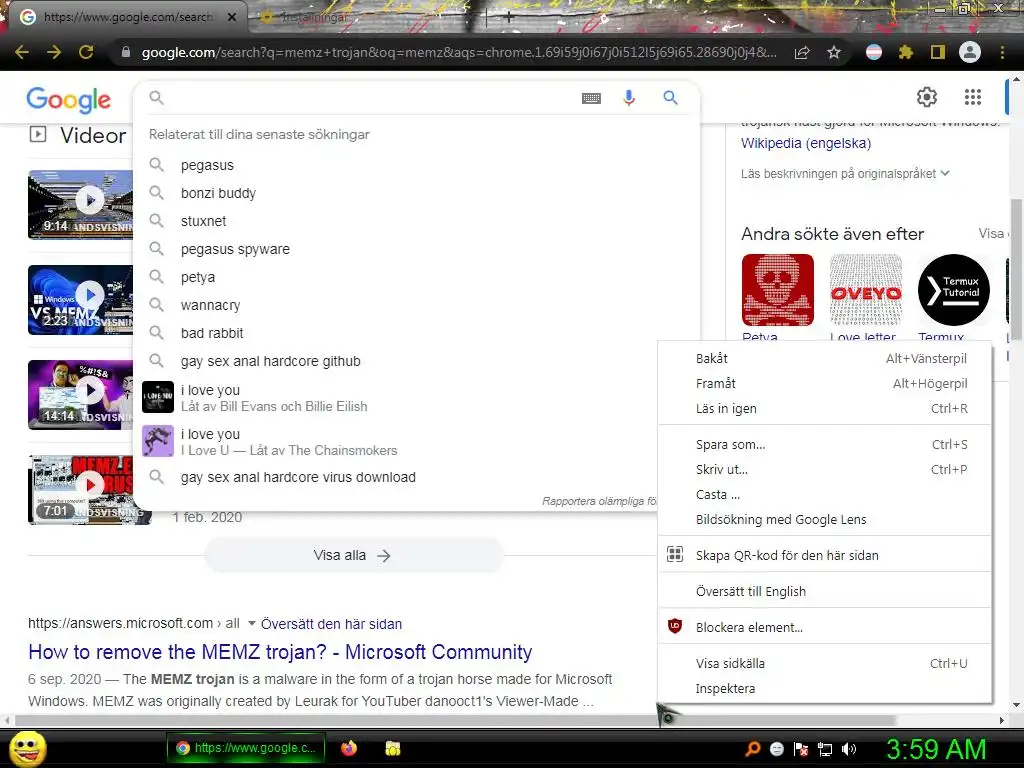
Task: Click the 'Visa alla' button
Action: pyautogui.click(x=353, y=556)
